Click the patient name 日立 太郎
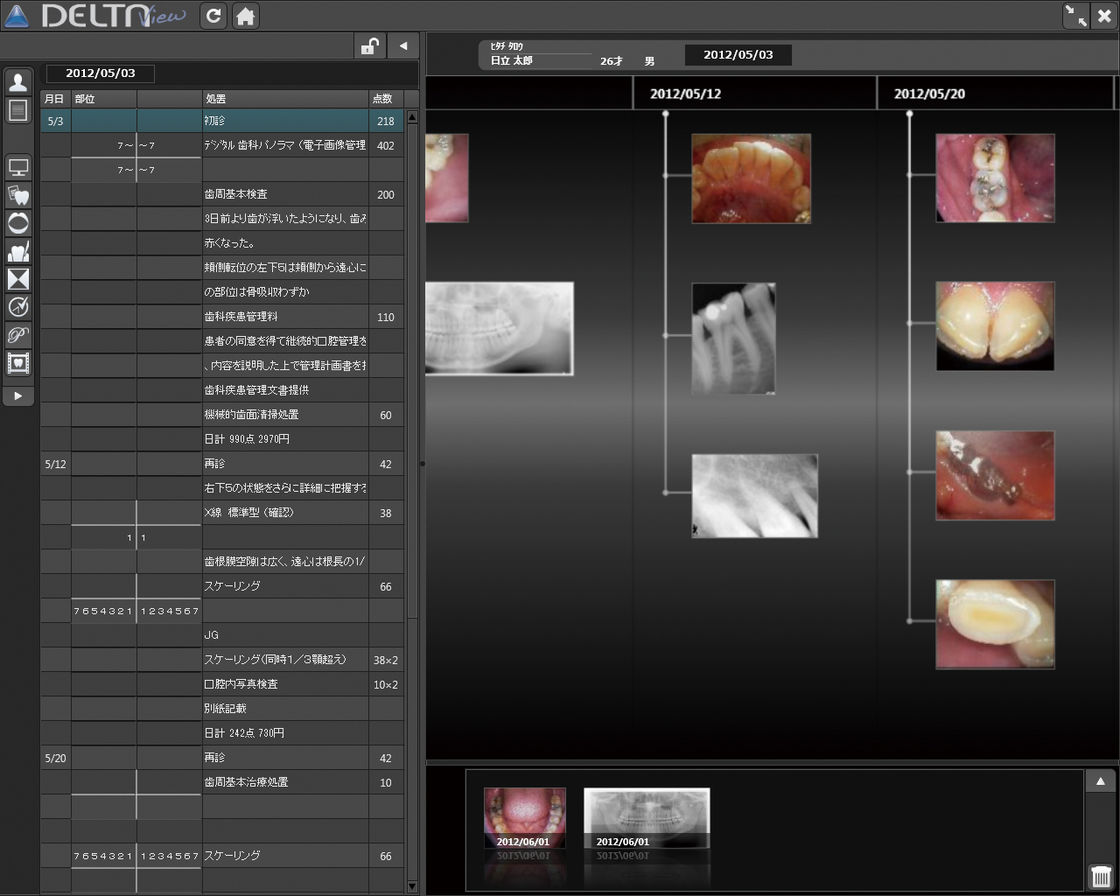The width and height of the screenshot is (1120, 896). click(x=511, y=61)
